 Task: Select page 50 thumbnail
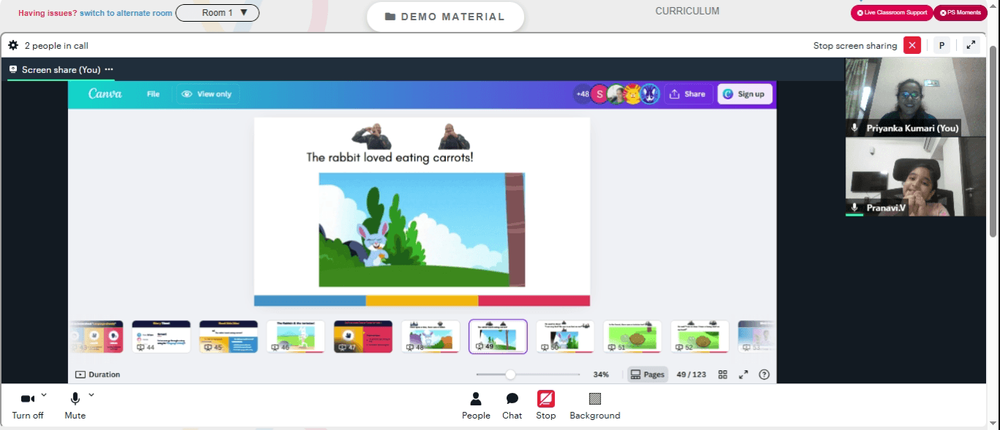[x=565, y=336]
